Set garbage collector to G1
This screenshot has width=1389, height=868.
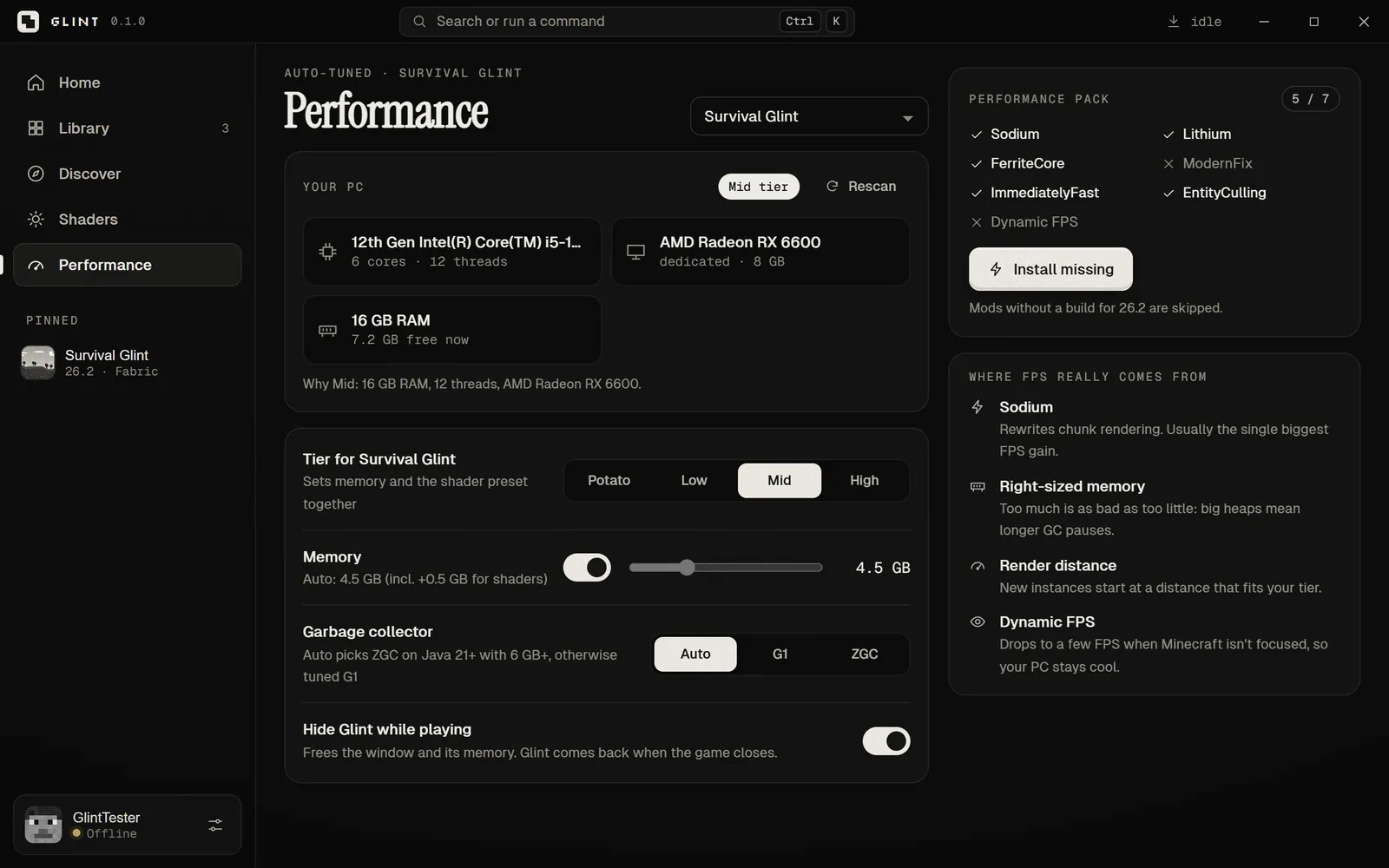[780, 654]
